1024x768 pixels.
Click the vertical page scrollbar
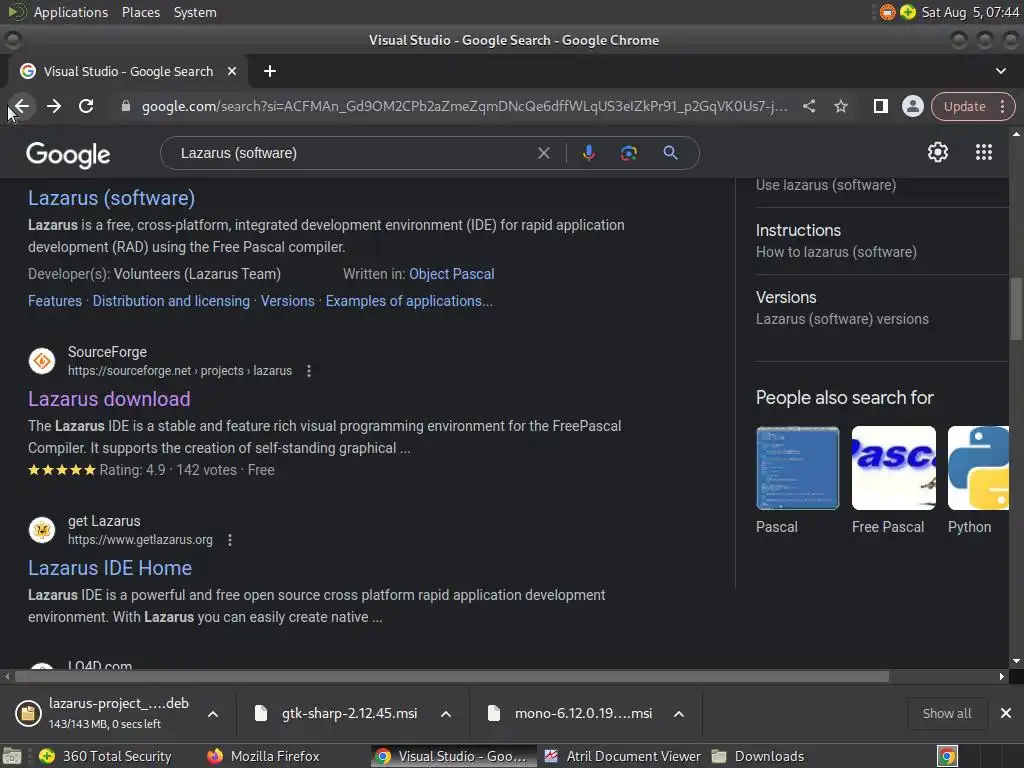(1016, 308)
